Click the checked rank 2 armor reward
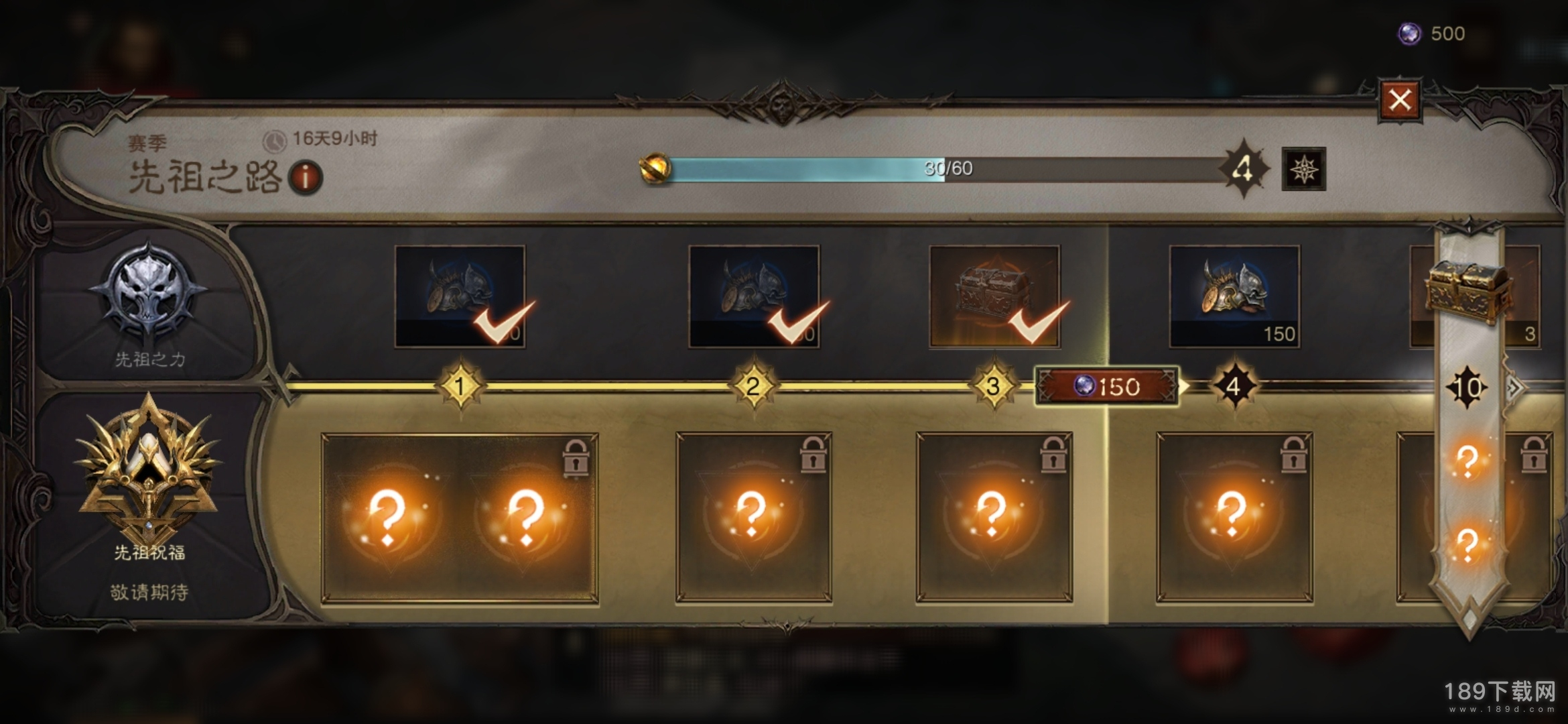The width and height of the screenshot is (1568, 724). click(754, 296)
